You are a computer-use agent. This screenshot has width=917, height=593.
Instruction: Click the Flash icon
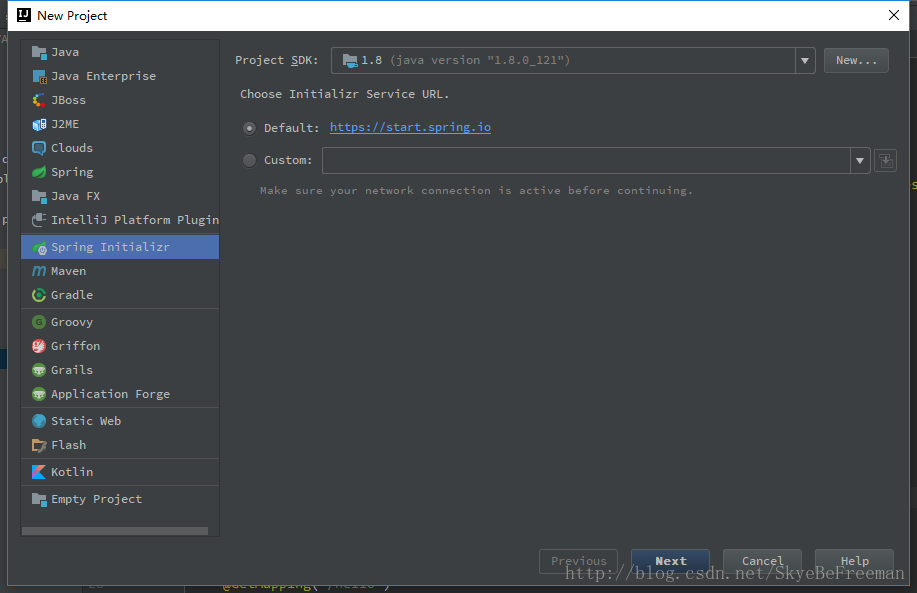39,445
